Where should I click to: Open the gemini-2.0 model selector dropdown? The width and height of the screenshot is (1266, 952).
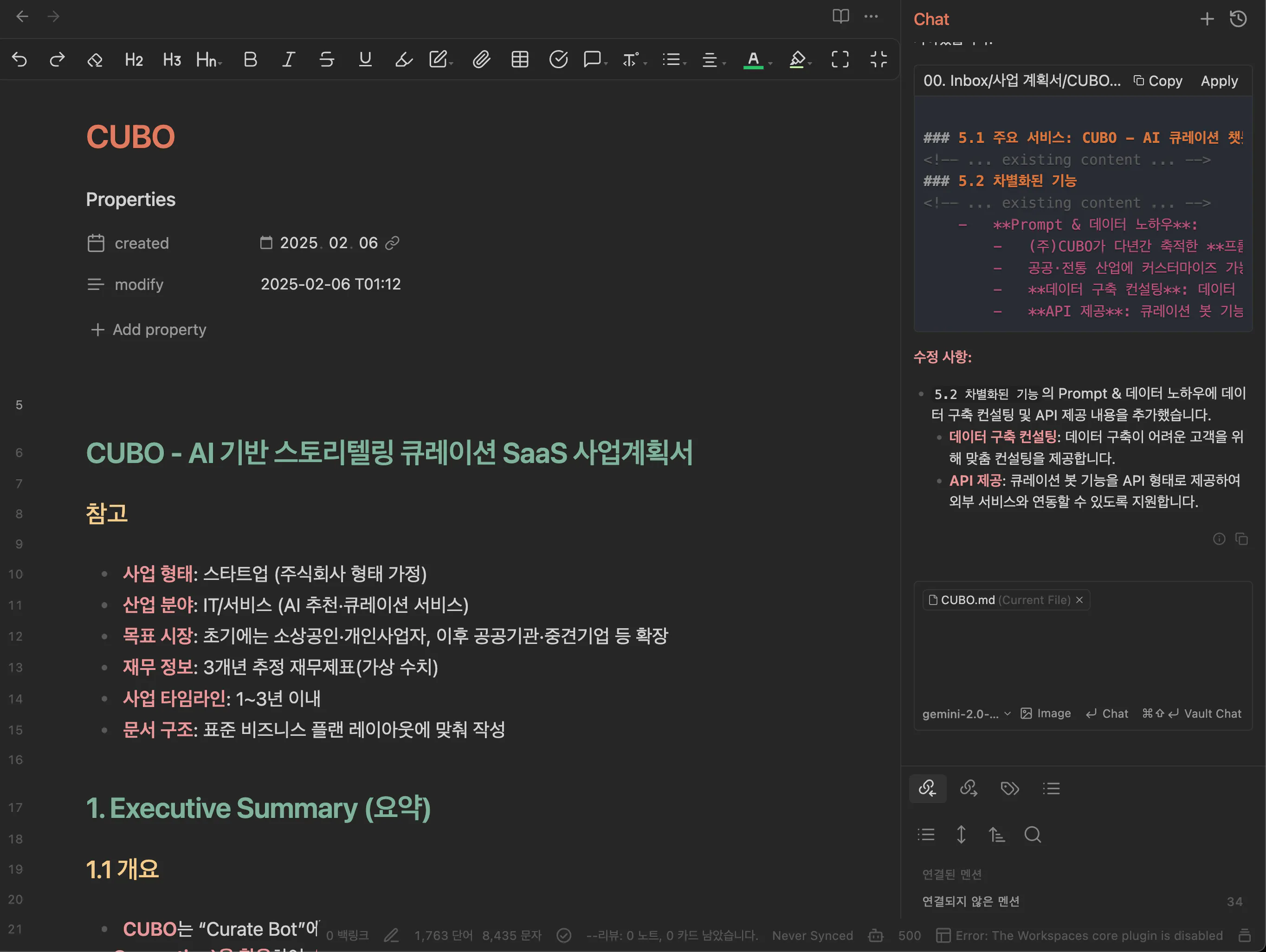(x=966, y=714)
